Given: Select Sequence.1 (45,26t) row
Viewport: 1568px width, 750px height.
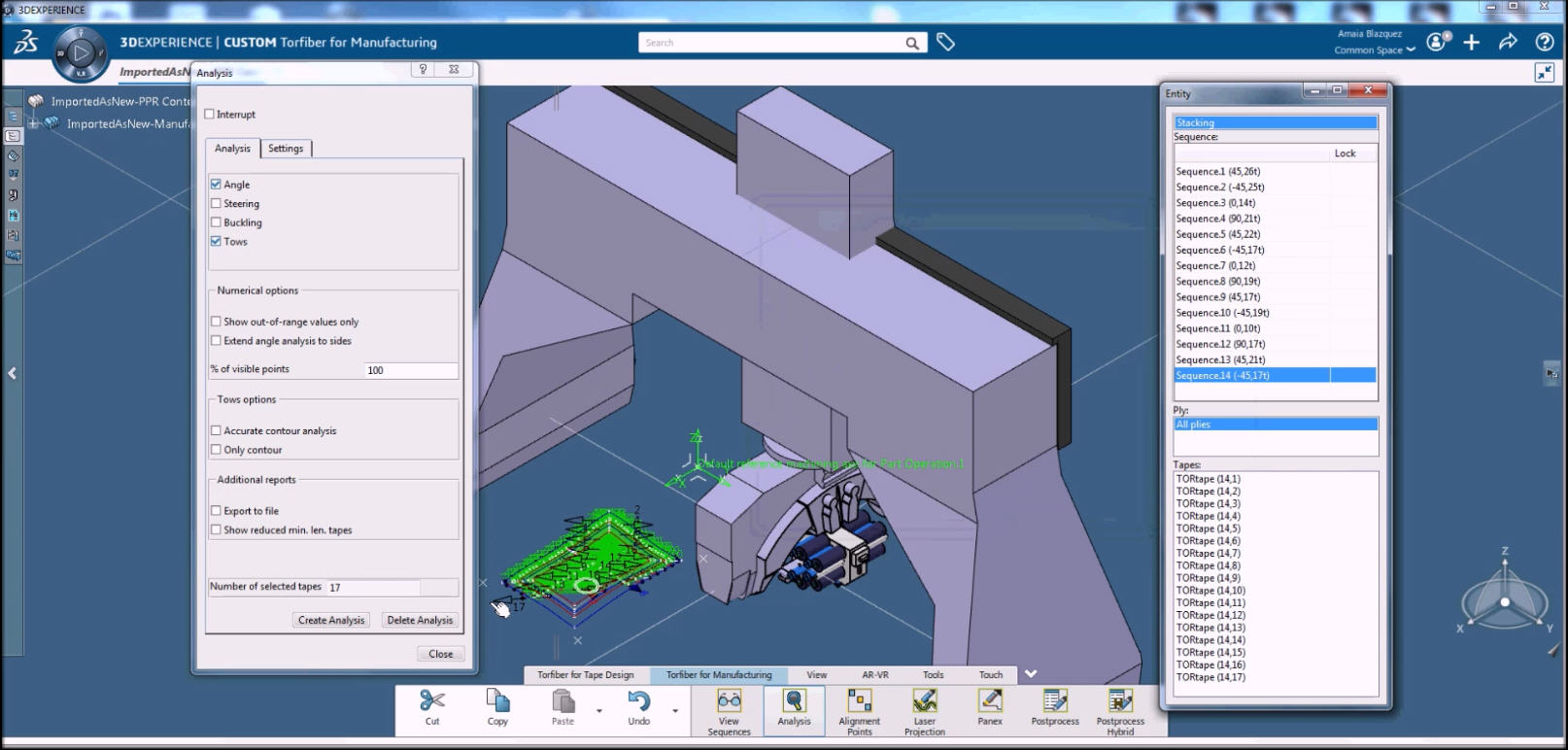Looking at the screenshot, I should [1276, 171].
